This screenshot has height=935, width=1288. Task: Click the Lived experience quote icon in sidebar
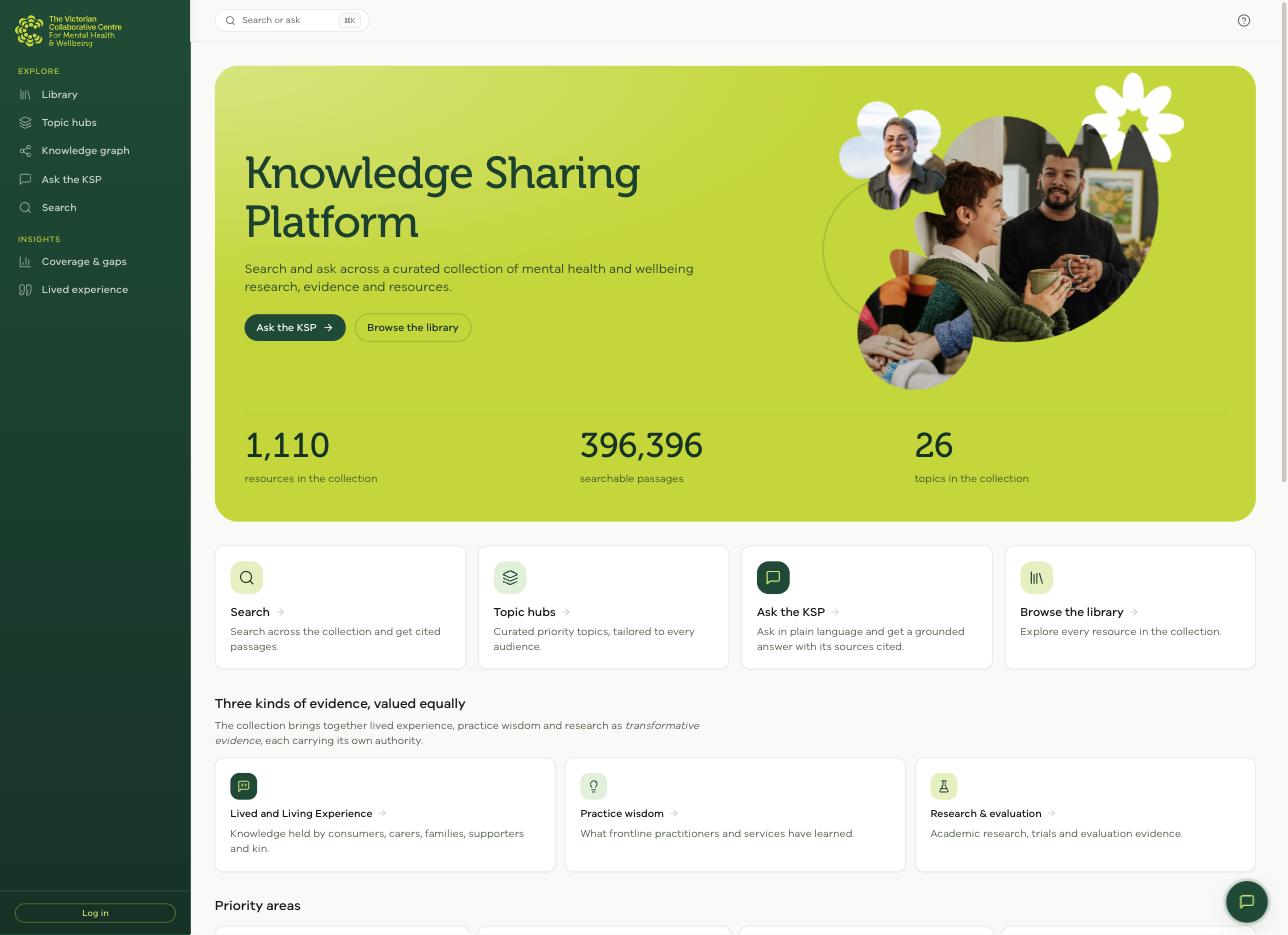(25, 289)
